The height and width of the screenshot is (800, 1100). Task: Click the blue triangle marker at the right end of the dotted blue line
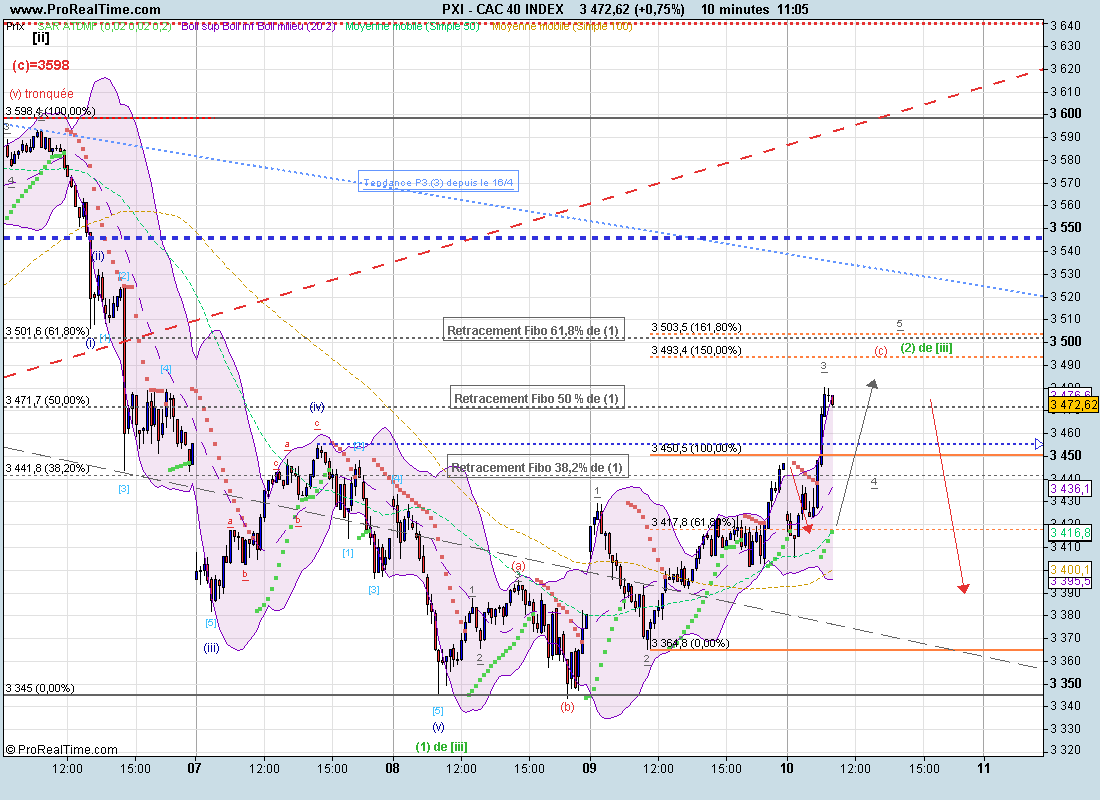1039,444
